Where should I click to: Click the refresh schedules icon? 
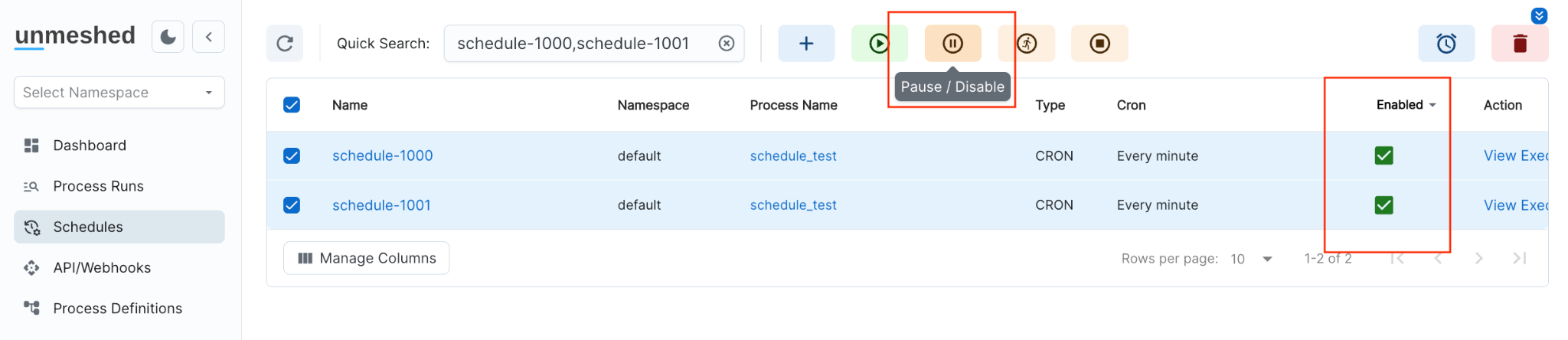(285, 44)
